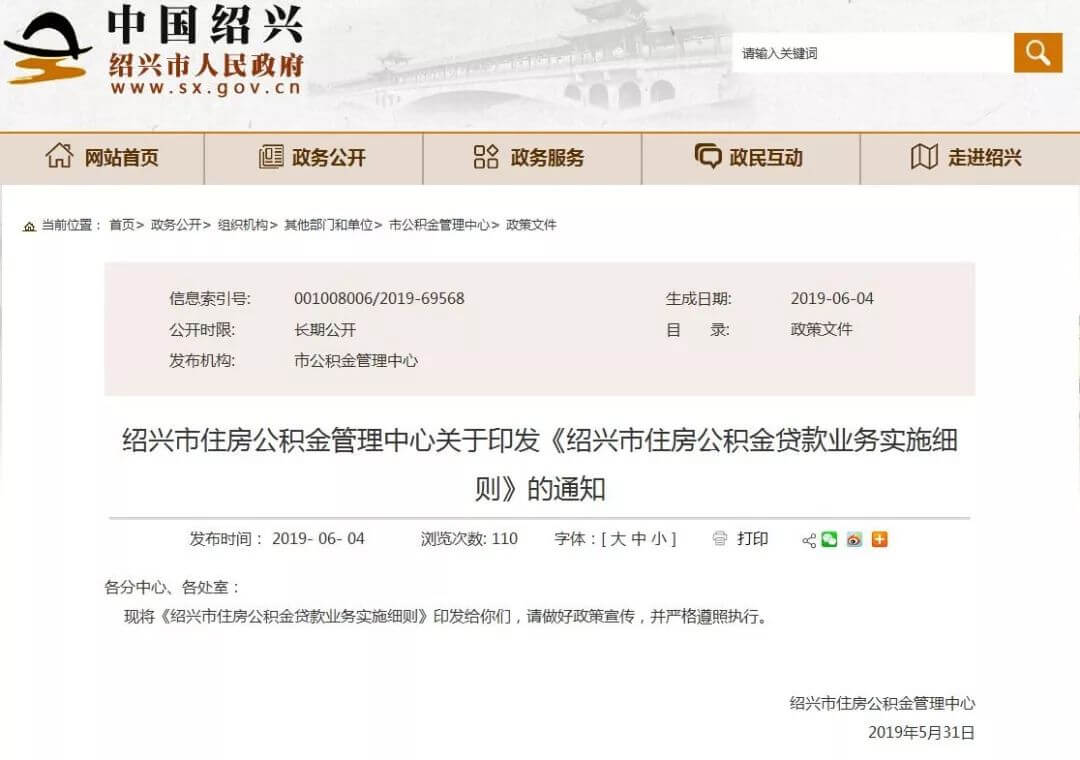Click the house icon next to 网站首页
The width and height of the screenshot is (1080, 760).
60,157
